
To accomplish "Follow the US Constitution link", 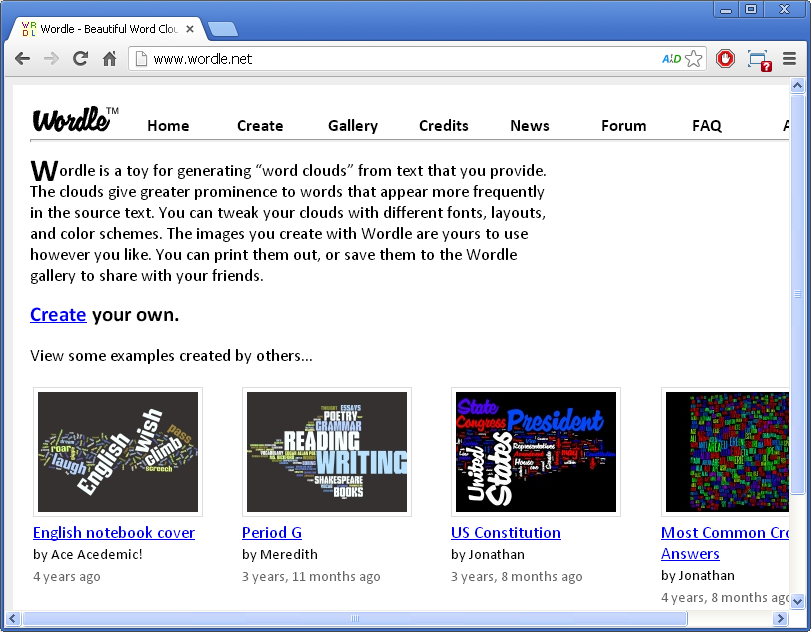I will click(506, 533).
